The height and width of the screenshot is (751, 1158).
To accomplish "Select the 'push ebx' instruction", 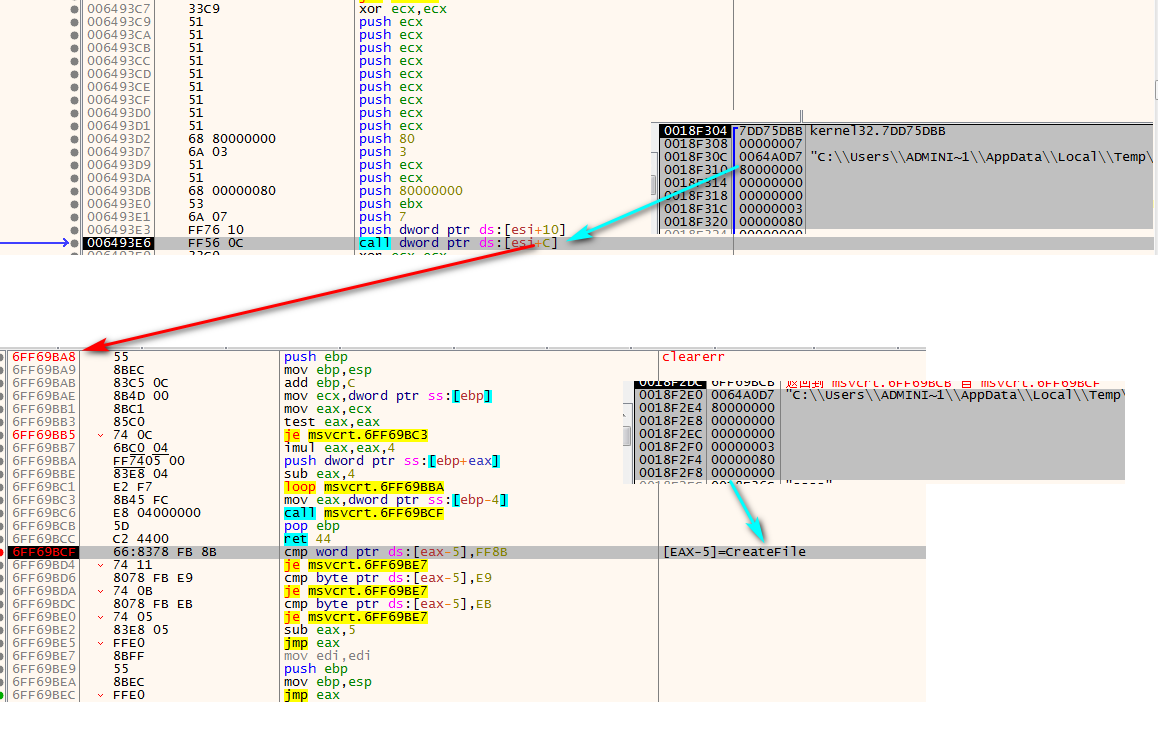I will (391, 204).
